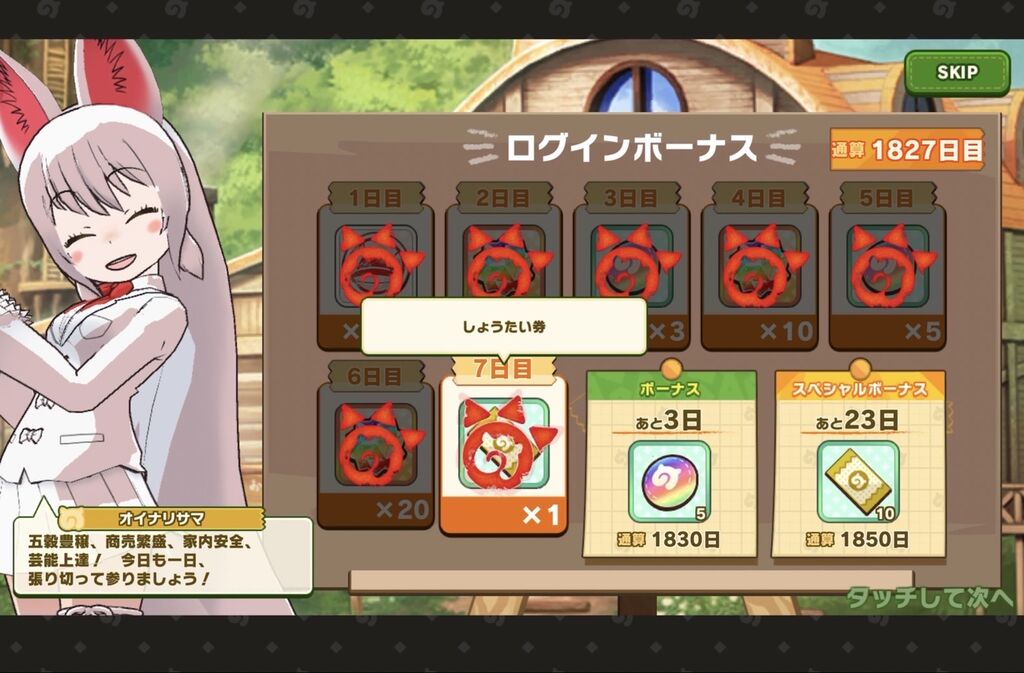Click the green SKIP button

tap(957, 72)
